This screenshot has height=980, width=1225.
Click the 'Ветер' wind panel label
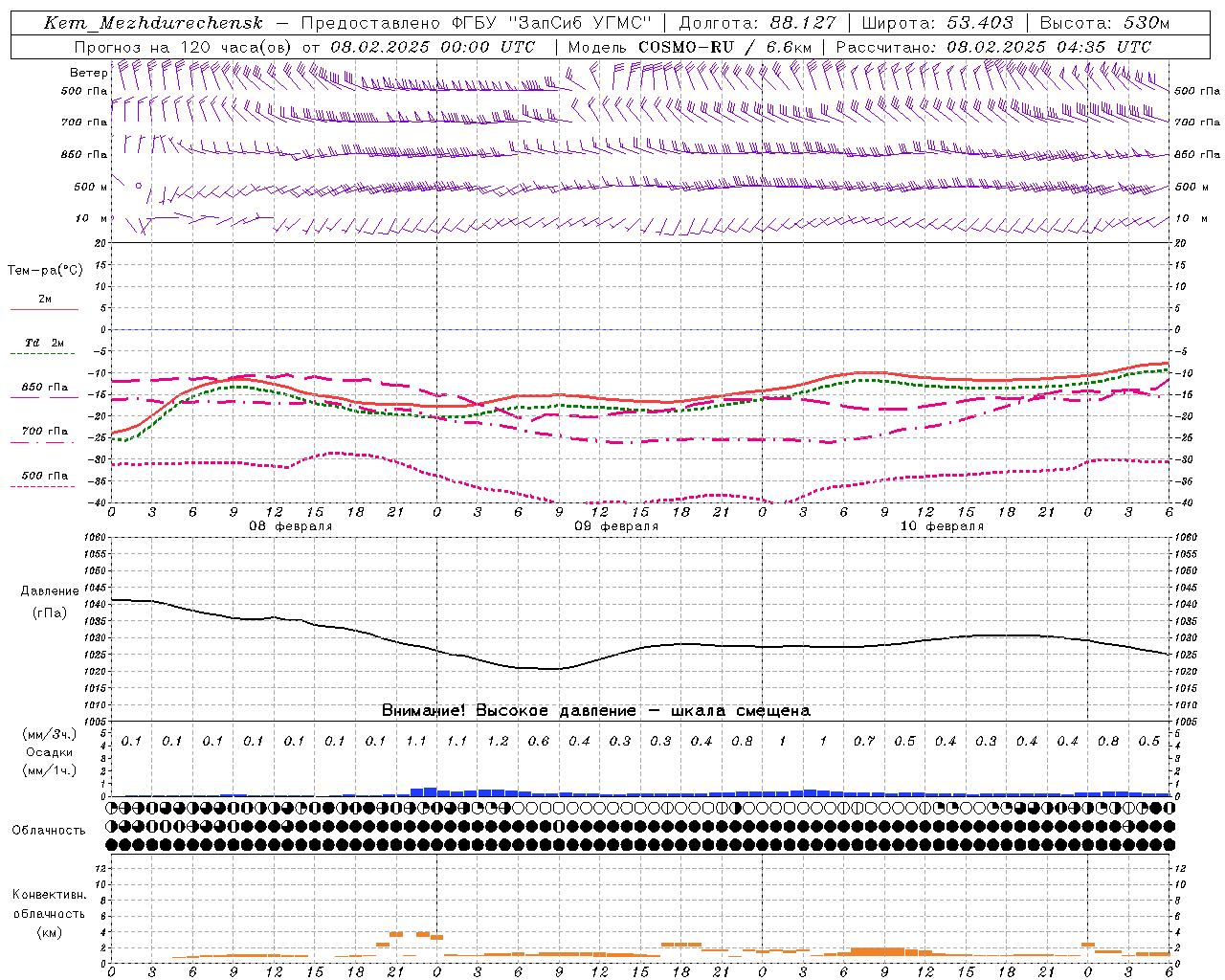[x=88, y=73]
